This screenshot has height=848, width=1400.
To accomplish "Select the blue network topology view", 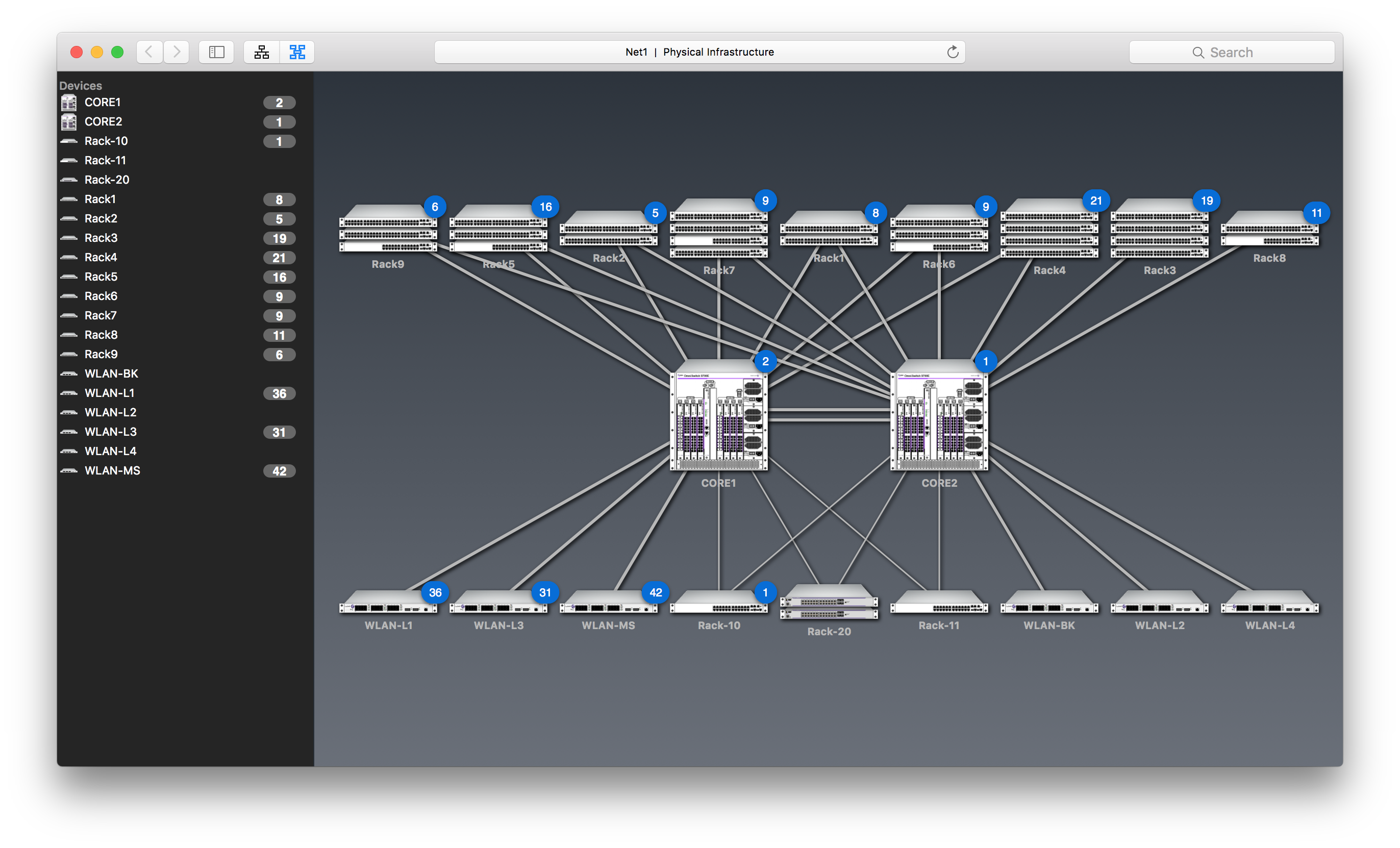I will [297, 52].
